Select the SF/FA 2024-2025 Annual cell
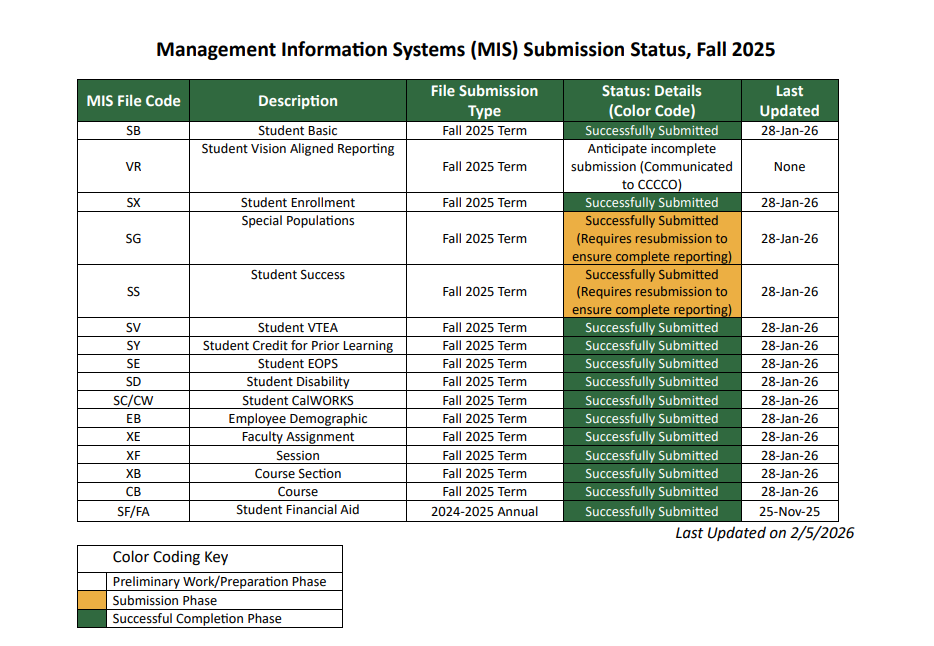The width and height of the screenshot is (934, 646). click(485, 511)
